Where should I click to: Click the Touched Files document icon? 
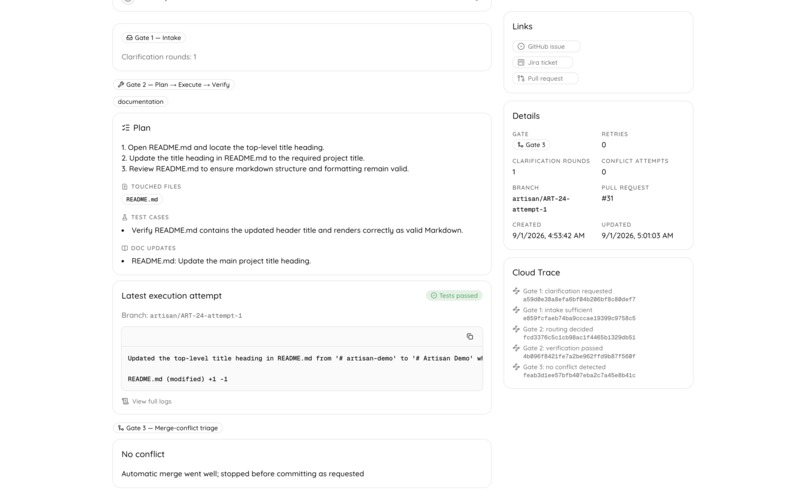[x=124, y=187]
